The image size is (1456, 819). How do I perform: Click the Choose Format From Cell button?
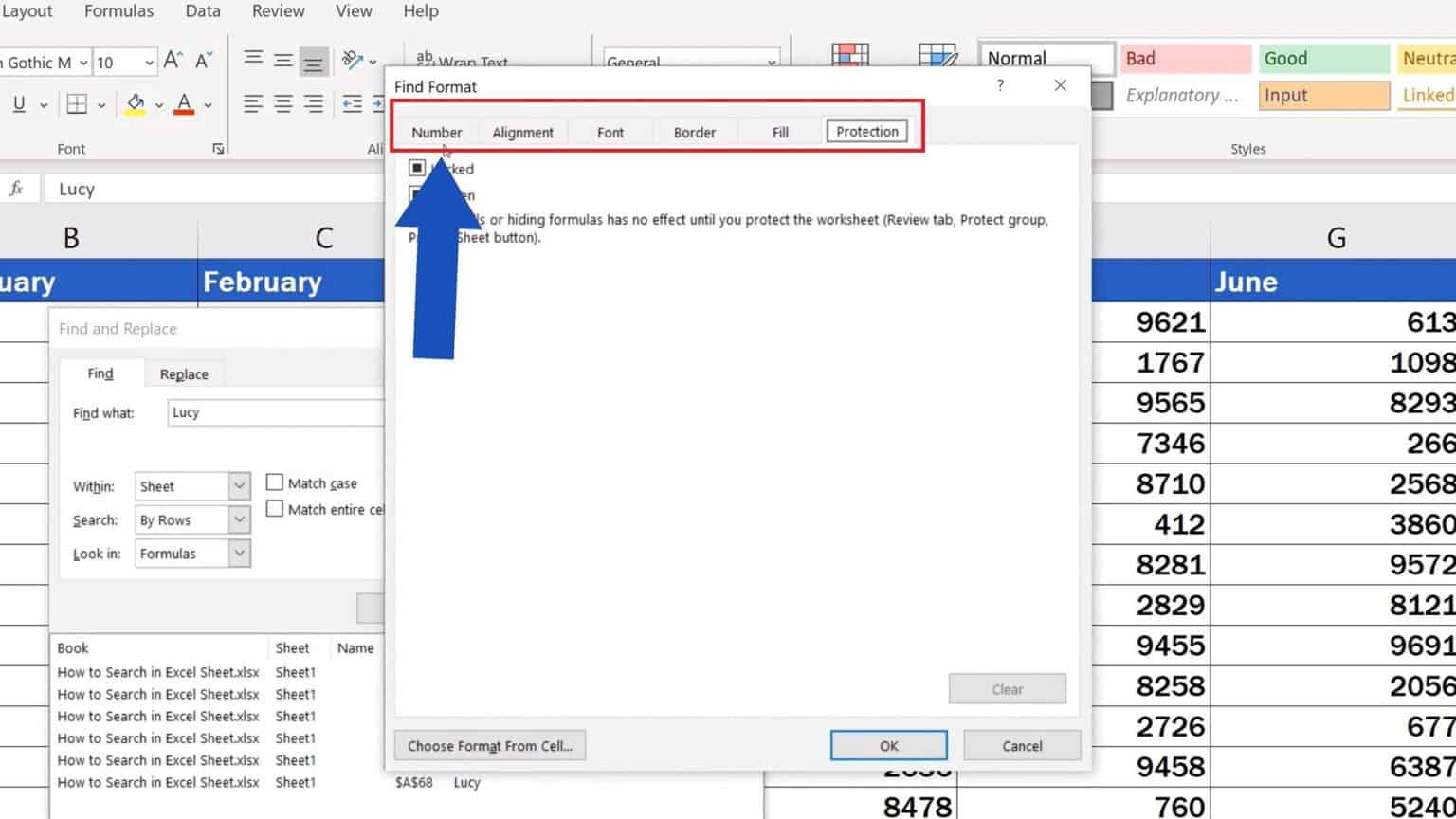point(490,745)
